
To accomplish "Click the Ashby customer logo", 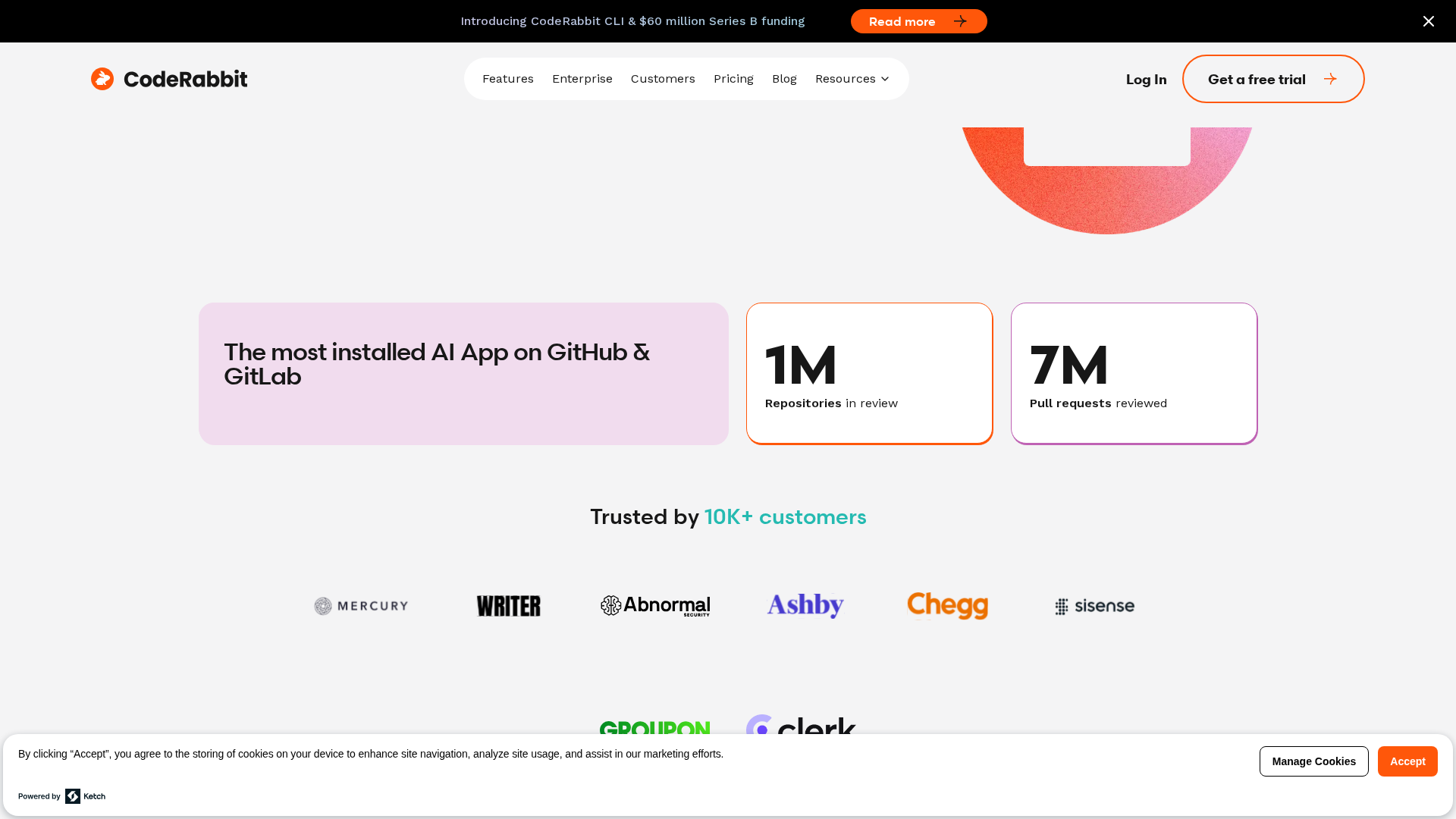I will (805, 606).
